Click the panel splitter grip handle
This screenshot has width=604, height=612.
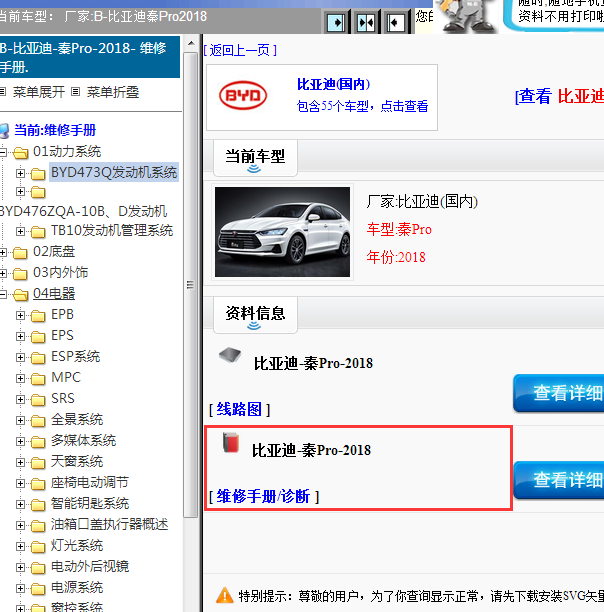190,285
